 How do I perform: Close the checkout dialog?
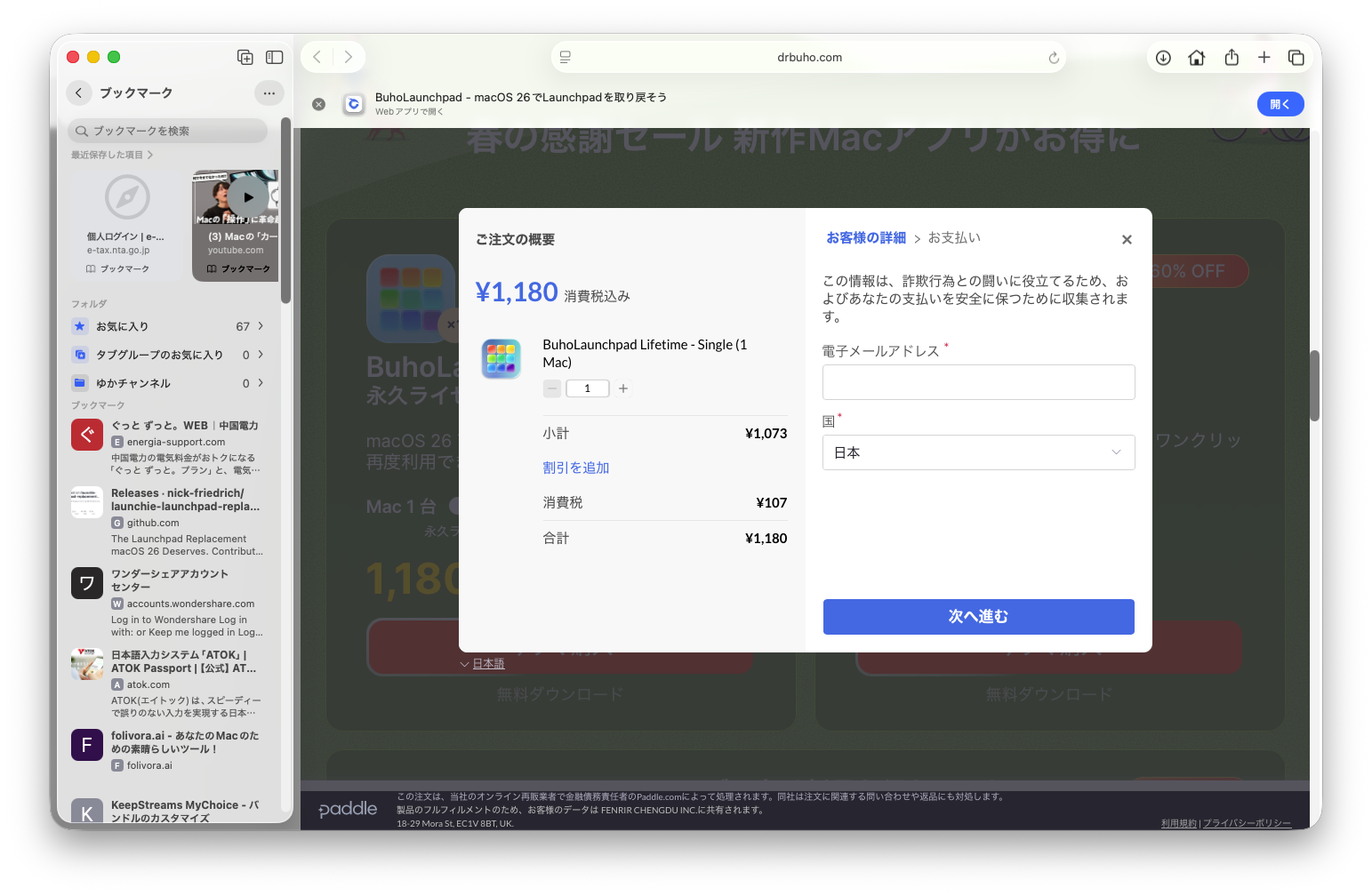pyautogui.click(x=1127, y=240)
